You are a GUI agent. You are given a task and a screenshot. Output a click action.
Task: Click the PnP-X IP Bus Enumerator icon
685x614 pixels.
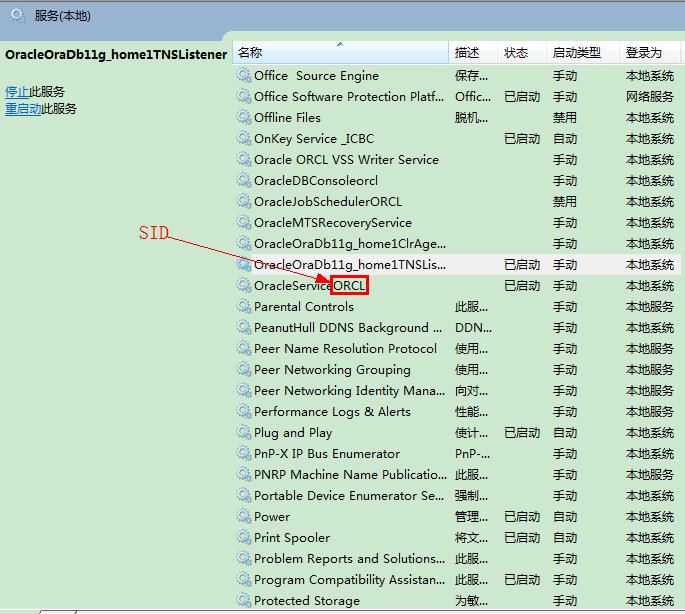click(x=243, y=453)
